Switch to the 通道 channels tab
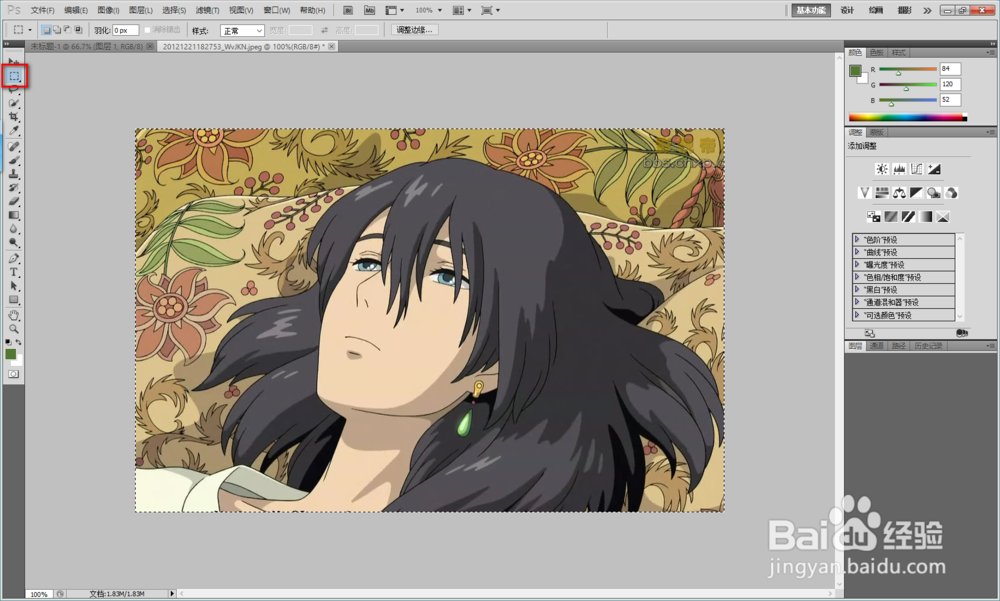This screenshot has width=1000, height=601. pyautogui.click(x=877, y=346)
